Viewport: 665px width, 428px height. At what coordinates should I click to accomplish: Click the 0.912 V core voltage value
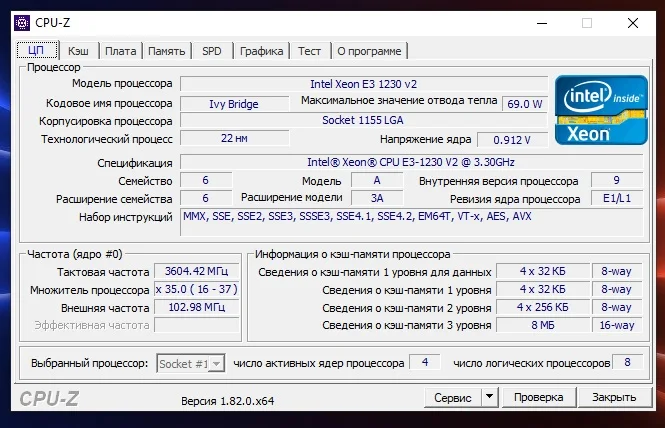[512, 140]
